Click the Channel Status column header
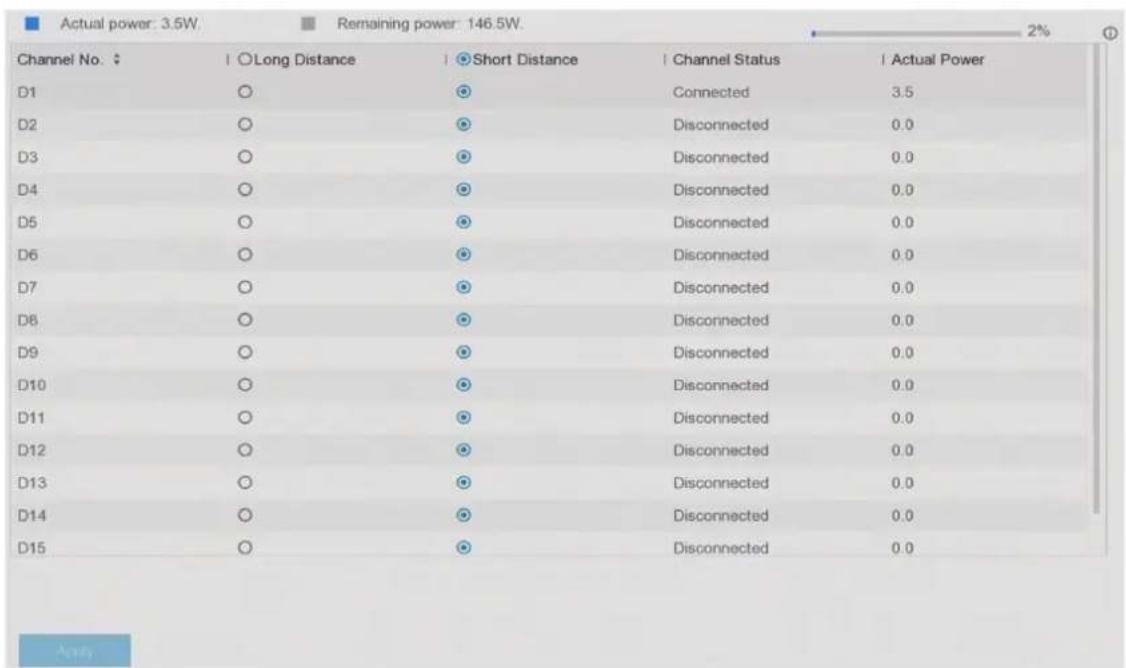Viewport: 1126px width, 668px height. (x=726, y=60)
